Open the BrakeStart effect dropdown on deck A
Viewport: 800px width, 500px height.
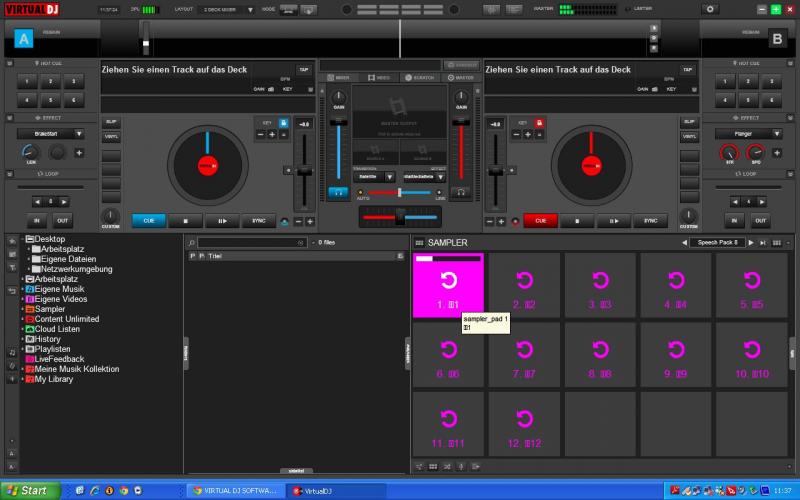50,133
